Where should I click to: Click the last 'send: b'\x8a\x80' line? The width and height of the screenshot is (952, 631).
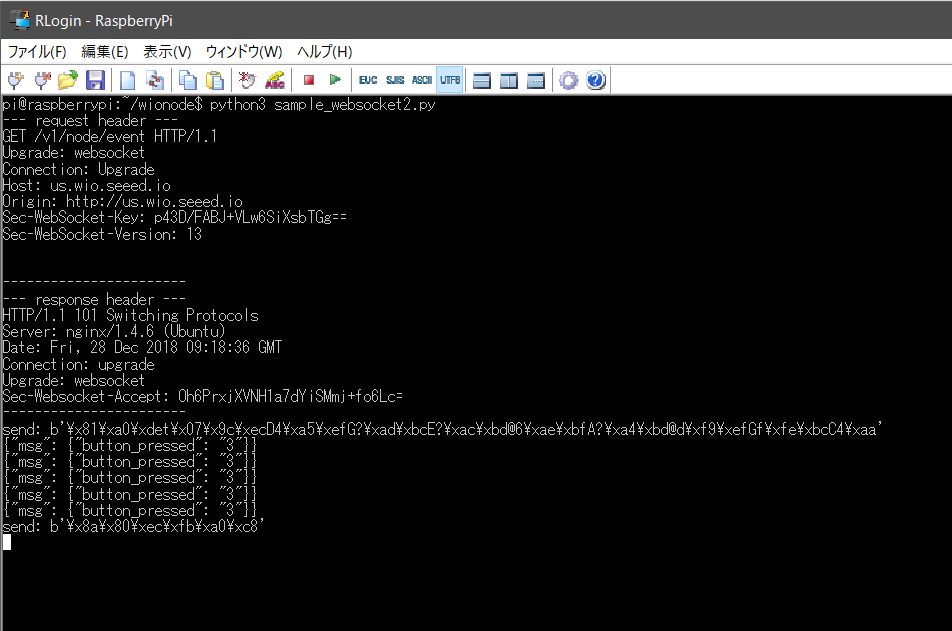[133, 527]
